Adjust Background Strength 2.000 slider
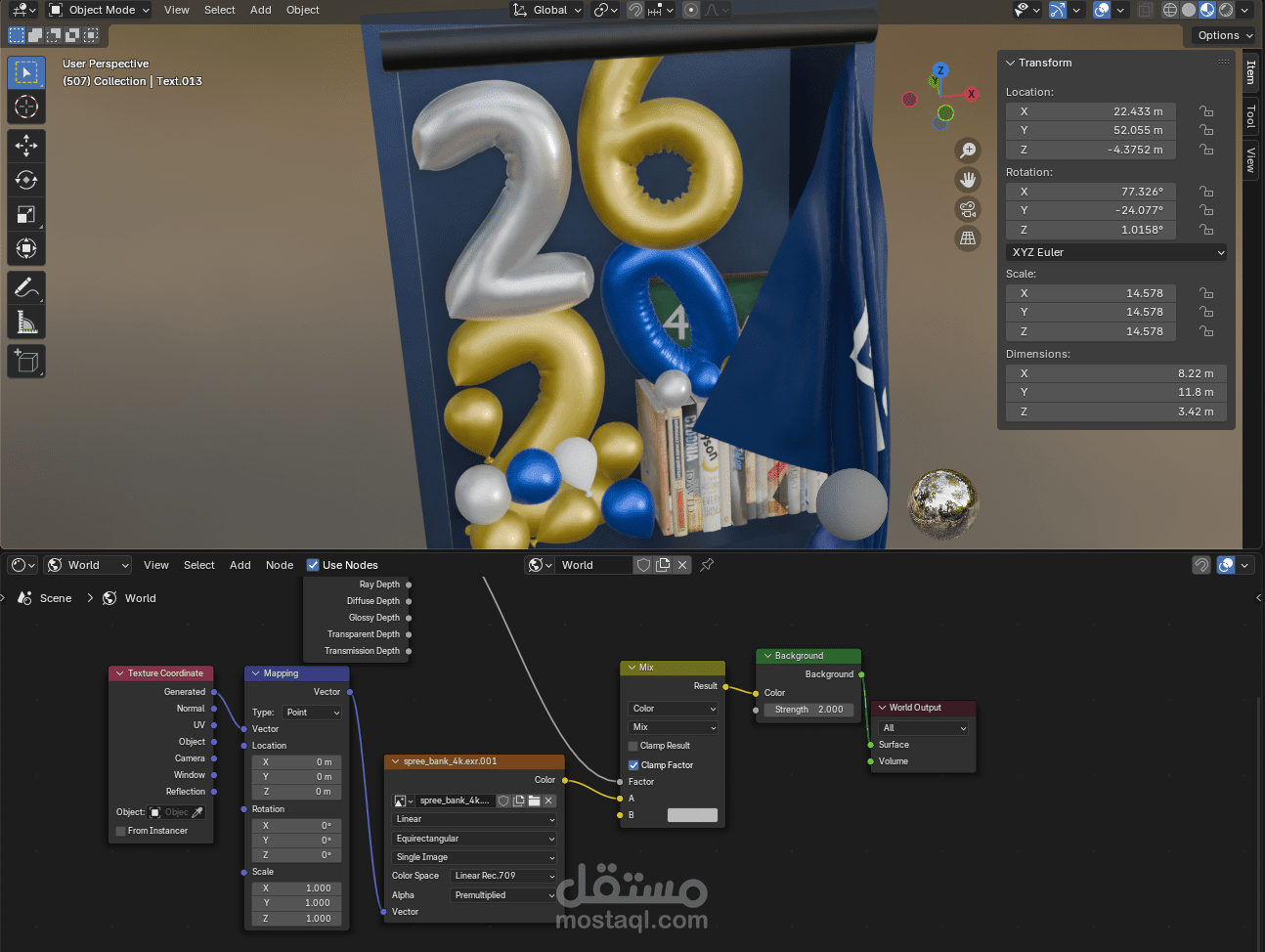This screenshot has height=952, width=1265. [809, 710]
